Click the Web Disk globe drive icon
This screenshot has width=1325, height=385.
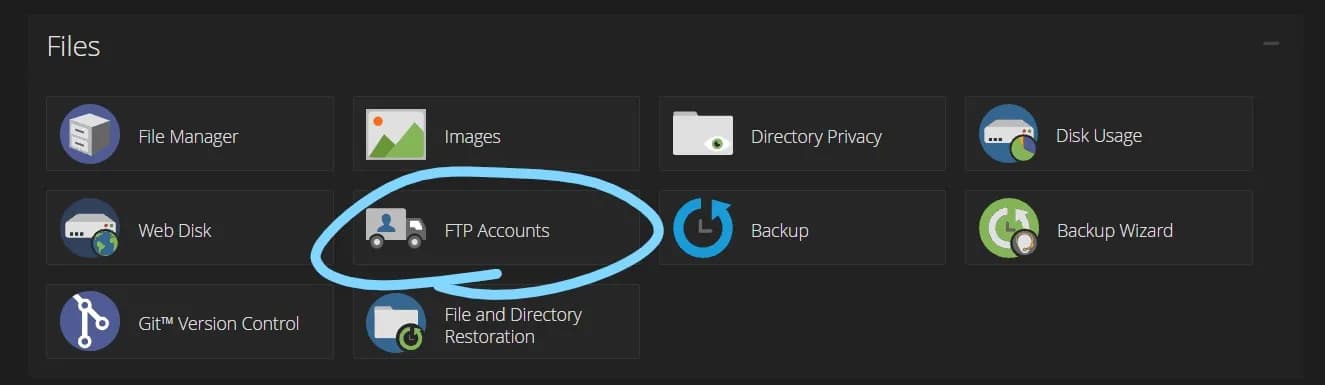tap(90, 228)
